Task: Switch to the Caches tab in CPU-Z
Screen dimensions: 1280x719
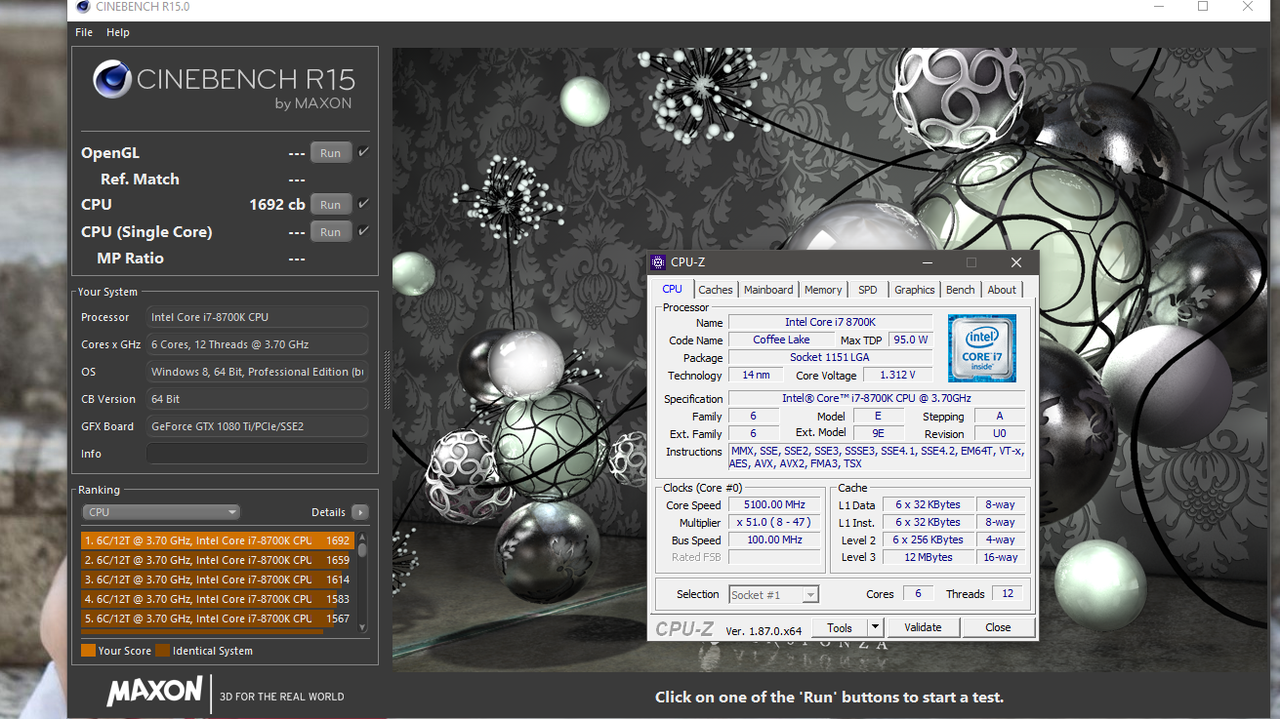Action: coord(715,290)
